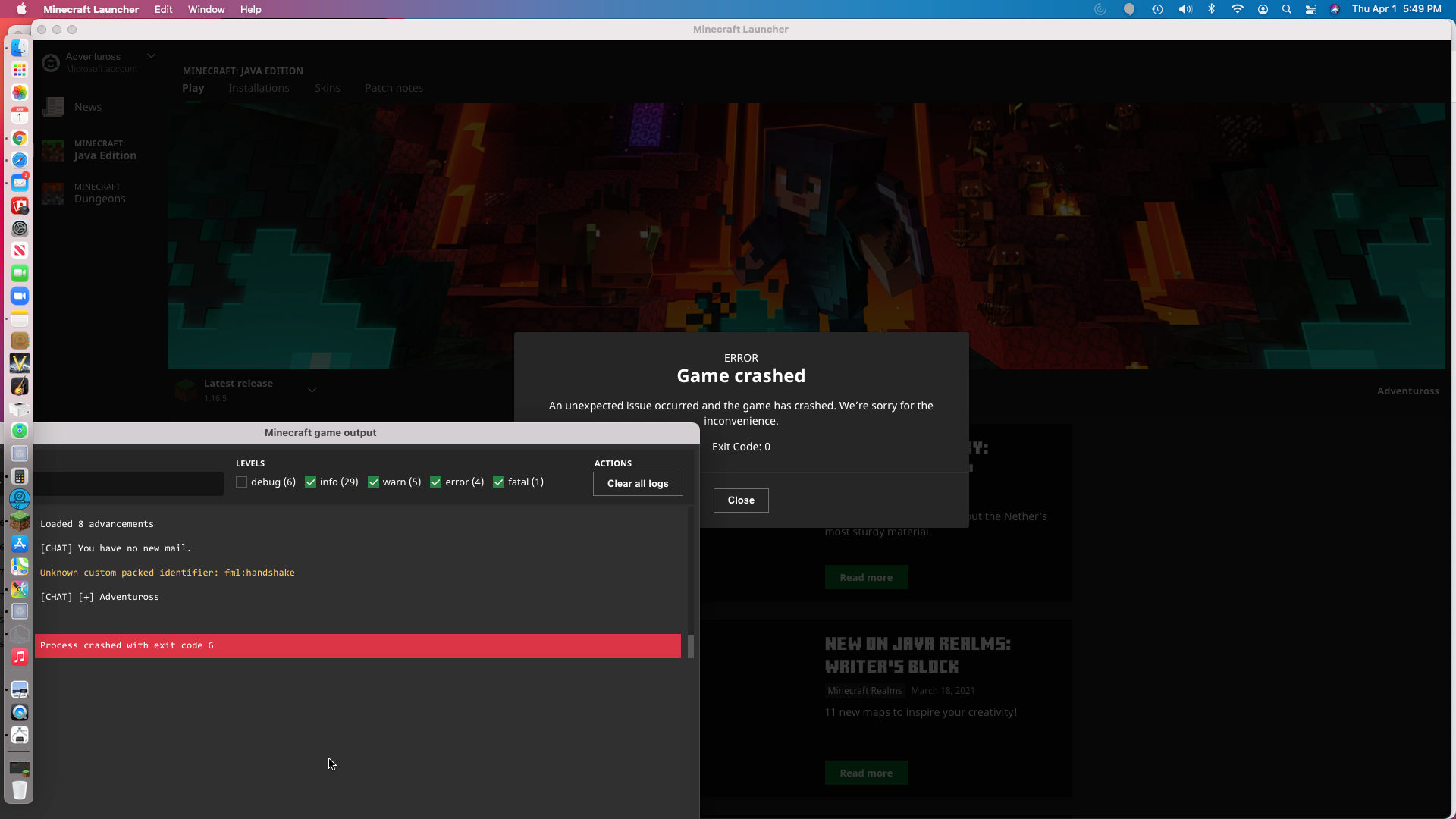The width and height of the screenshot is (1456, 819).
Task: Toggle the fatal (1) log level checkbox
Action: click(498, 482)
